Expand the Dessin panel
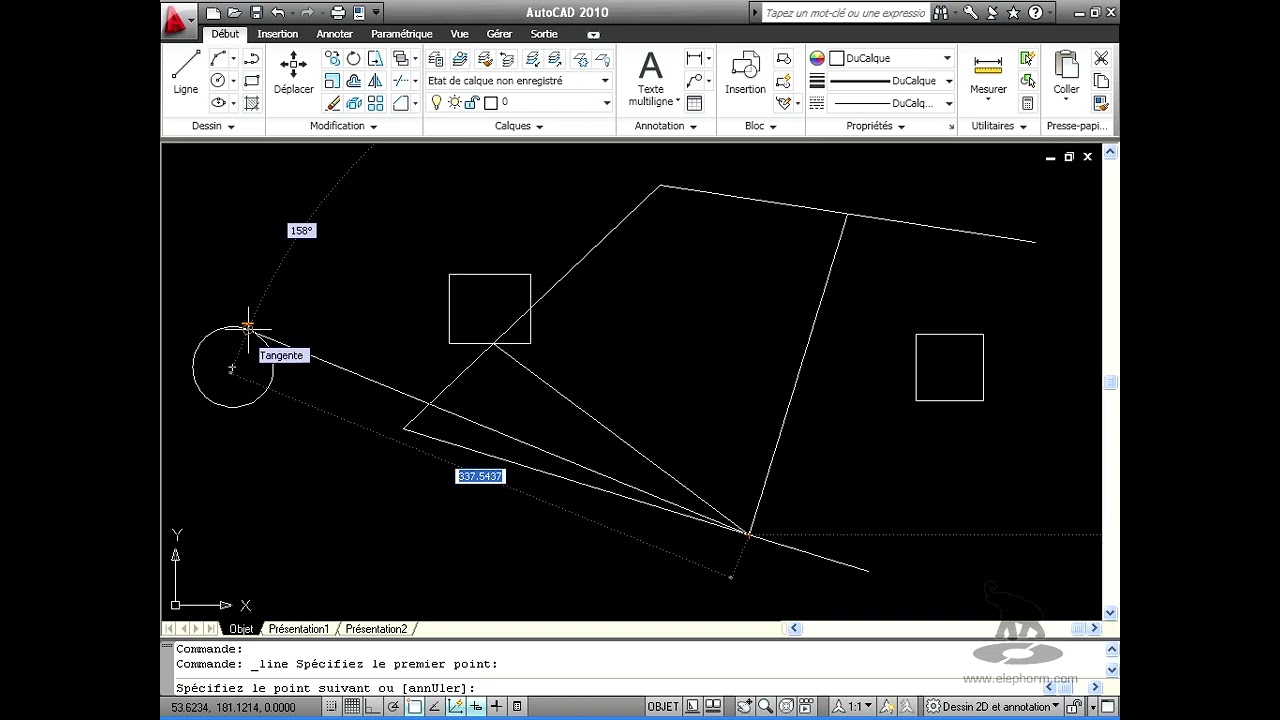 [213, 126]
